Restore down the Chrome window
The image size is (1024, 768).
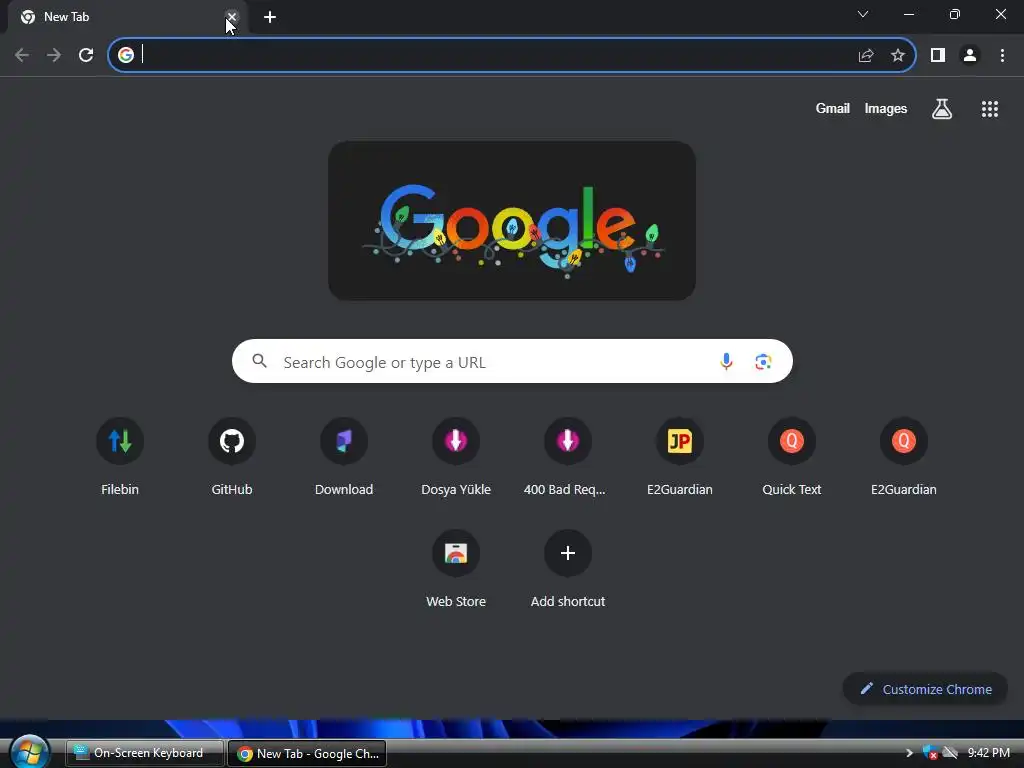[955, 14]
